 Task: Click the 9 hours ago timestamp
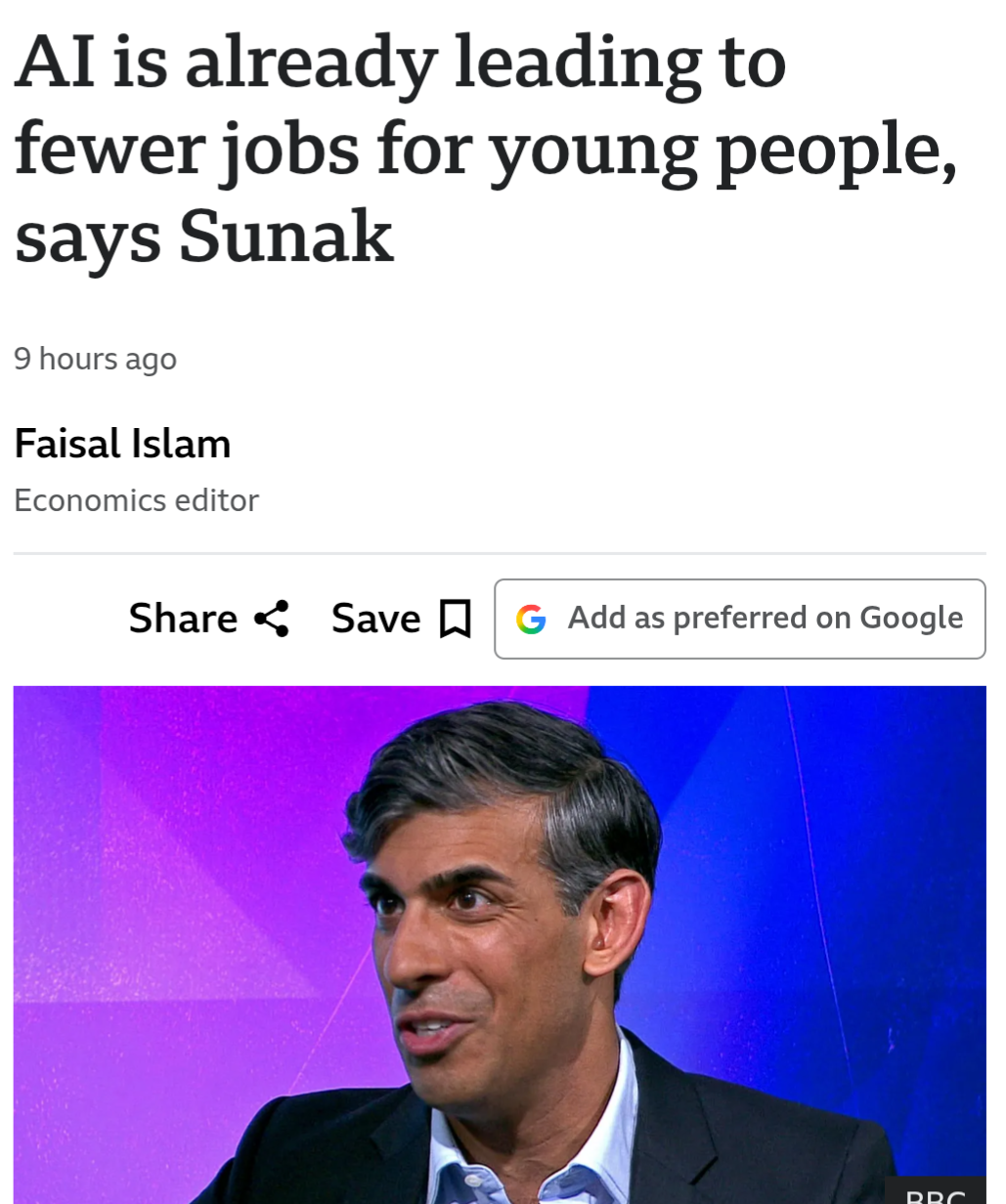(95, 359)
